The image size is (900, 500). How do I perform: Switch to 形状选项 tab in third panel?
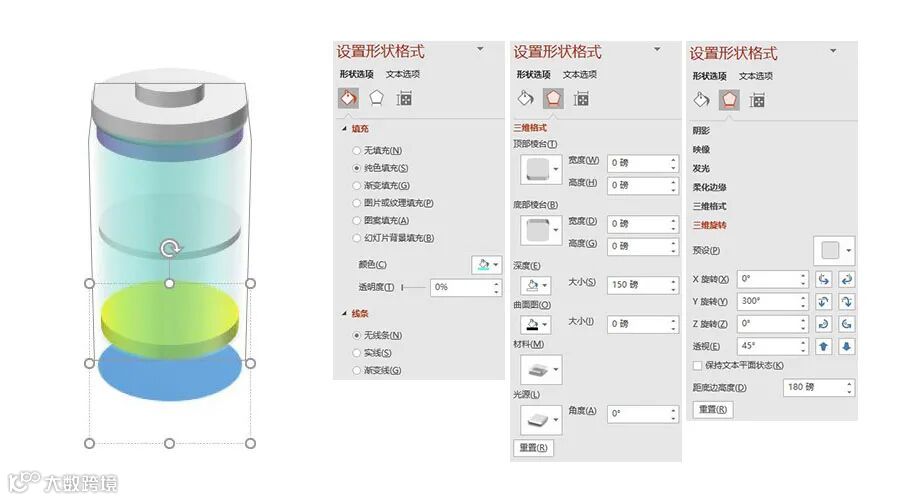pyautogui.click(x=709, y=76)
